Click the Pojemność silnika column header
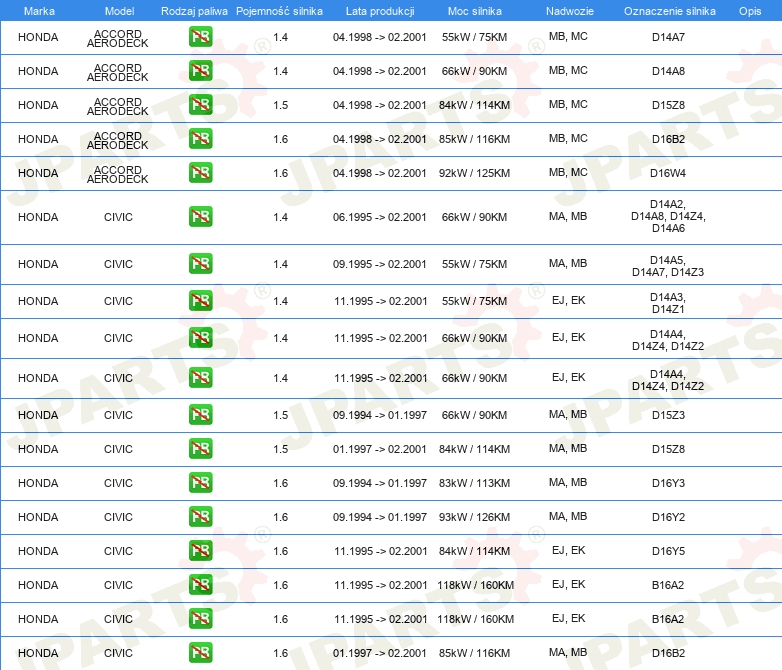The height and width of the screenshot is (670, 782). click(279, 11)
